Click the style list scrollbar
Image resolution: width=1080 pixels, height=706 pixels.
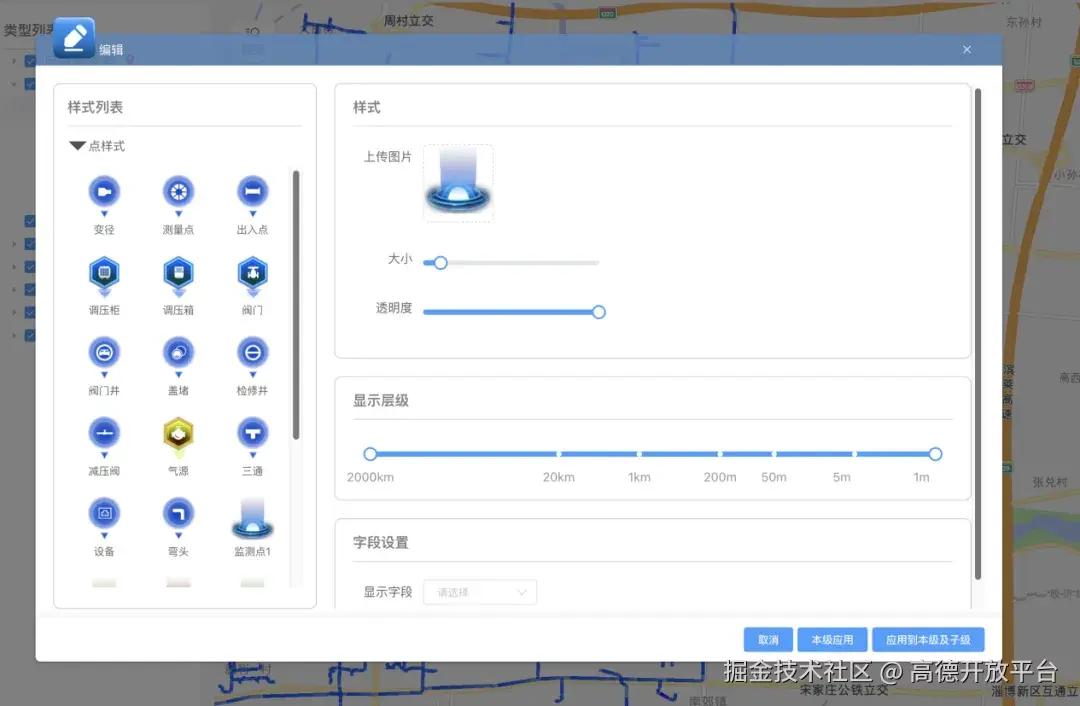coord(296,304)
